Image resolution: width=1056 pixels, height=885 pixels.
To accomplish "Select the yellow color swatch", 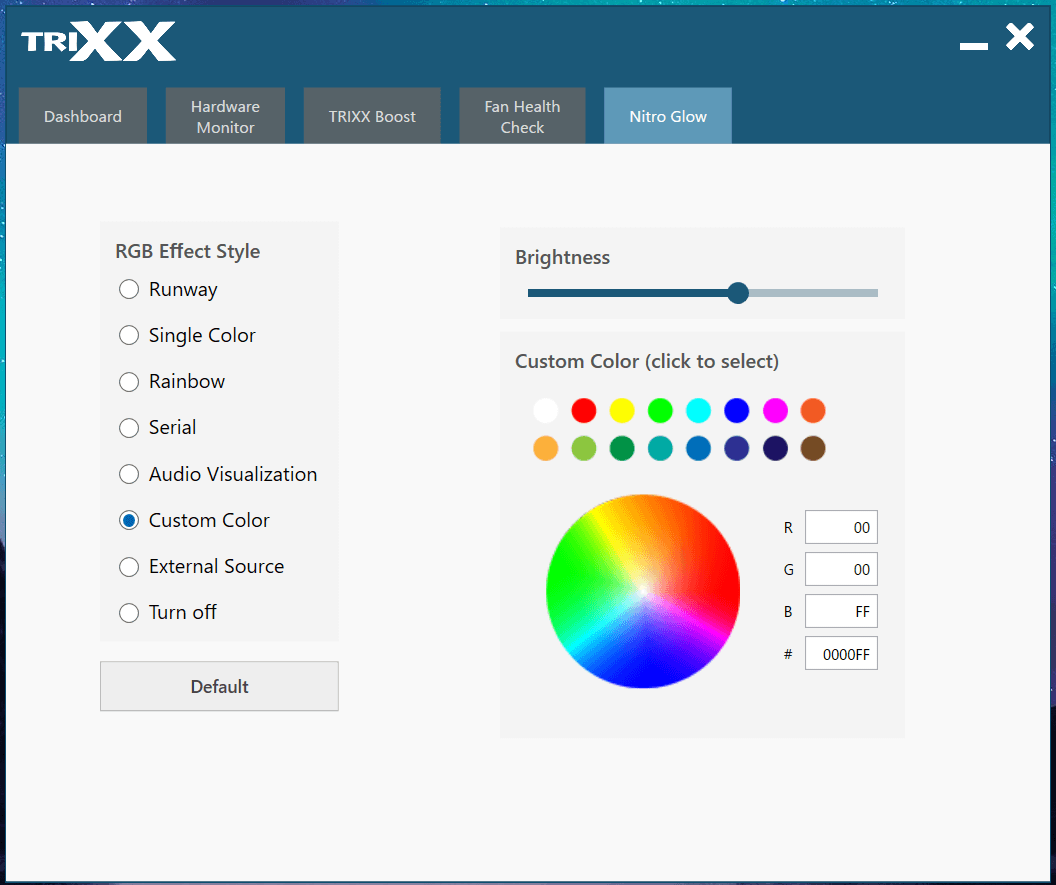I will (622, 410).
